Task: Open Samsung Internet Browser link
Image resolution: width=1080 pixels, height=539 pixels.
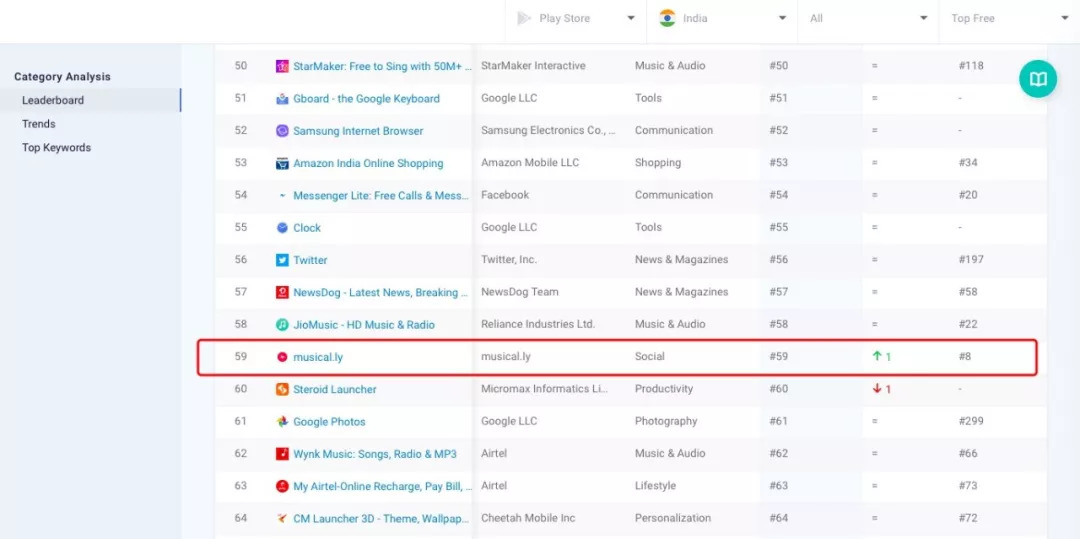Action: pos(358,131)
